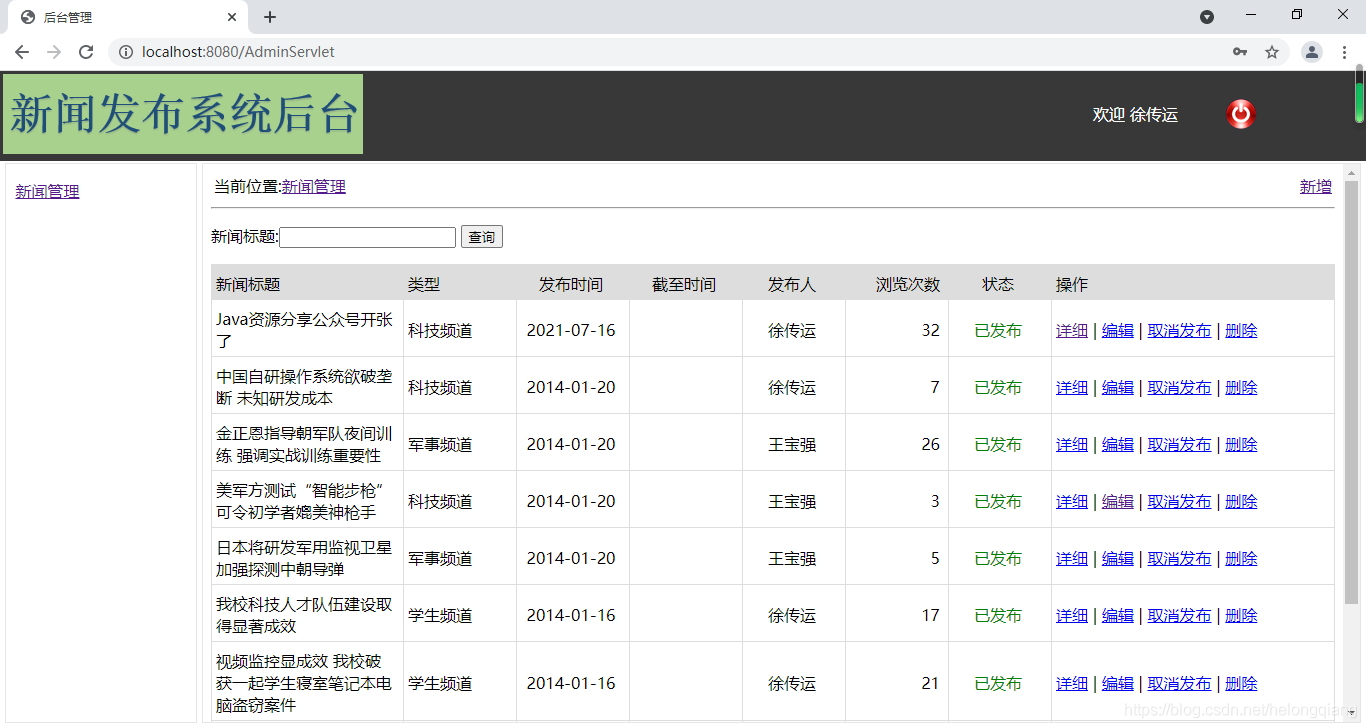Click the red logout power icon
This screenshot has height=728, width=1366.
(1240, 114)
